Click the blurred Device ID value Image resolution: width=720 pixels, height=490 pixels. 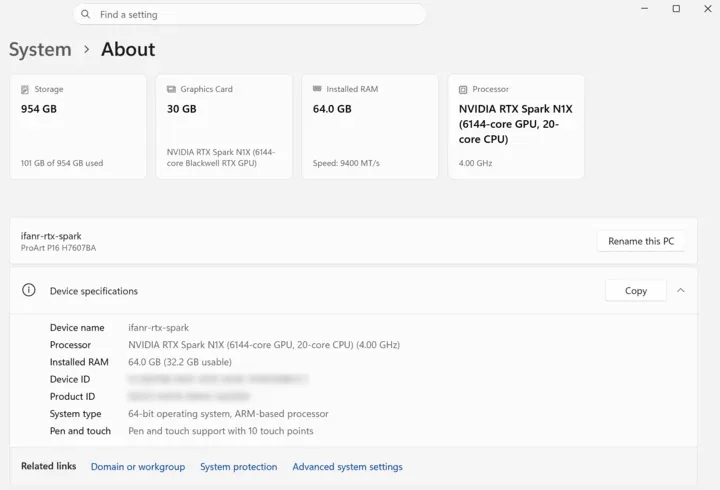click(218, 379)
